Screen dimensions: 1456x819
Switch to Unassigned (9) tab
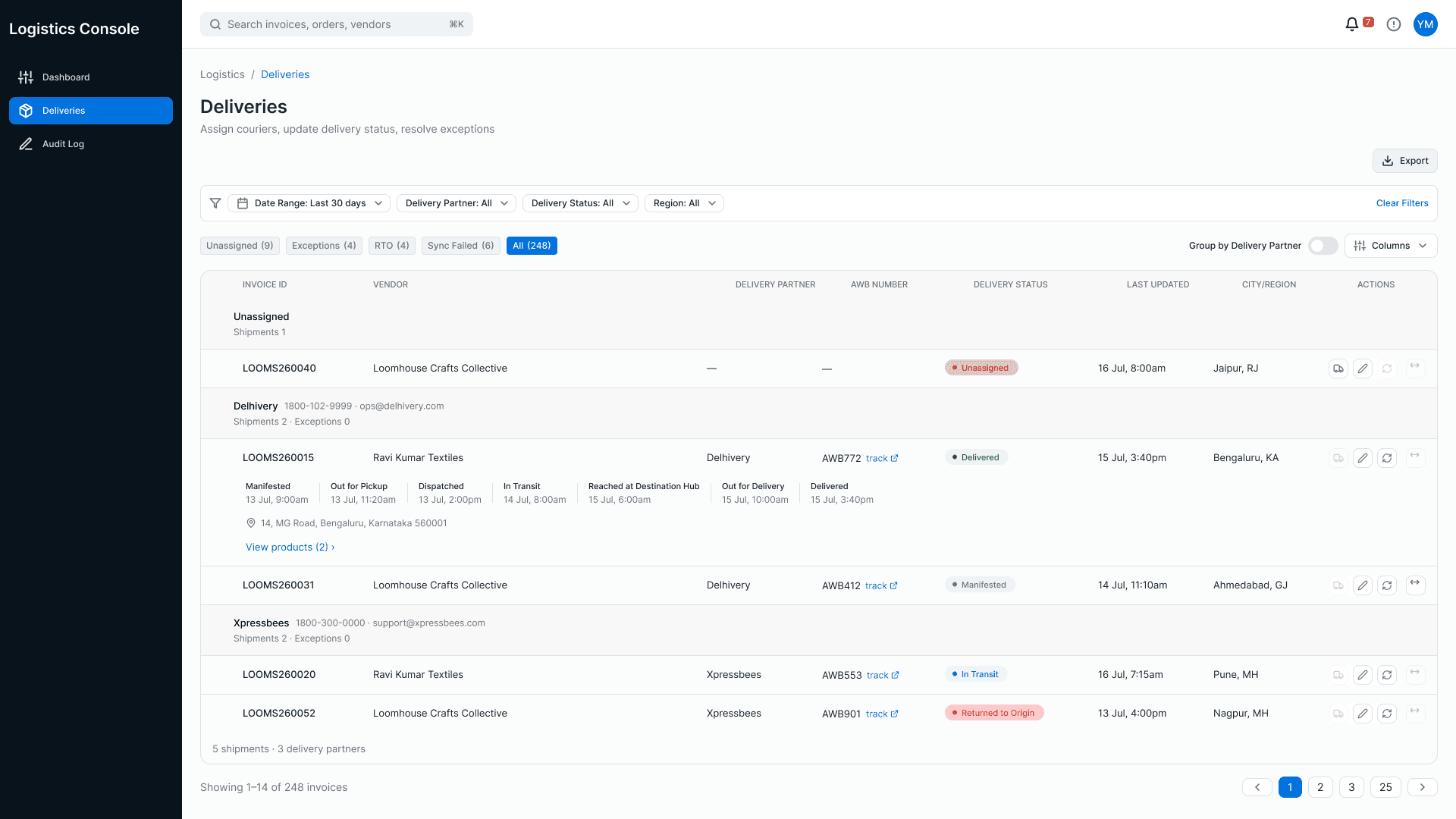point(240,246)
